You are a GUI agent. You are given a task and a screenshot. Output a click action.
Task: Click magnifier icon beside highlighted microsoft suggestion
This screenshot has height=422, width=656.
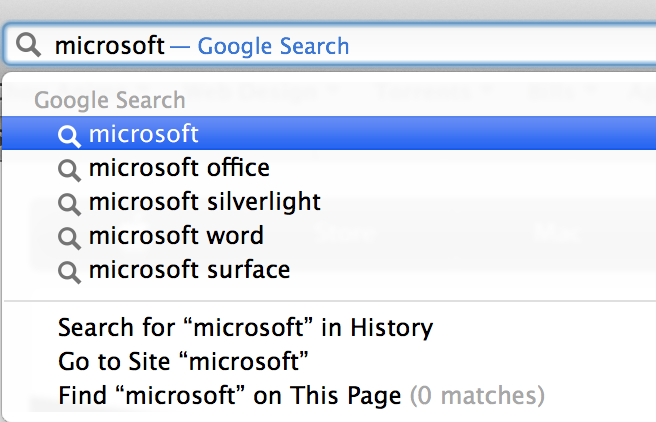69,135
